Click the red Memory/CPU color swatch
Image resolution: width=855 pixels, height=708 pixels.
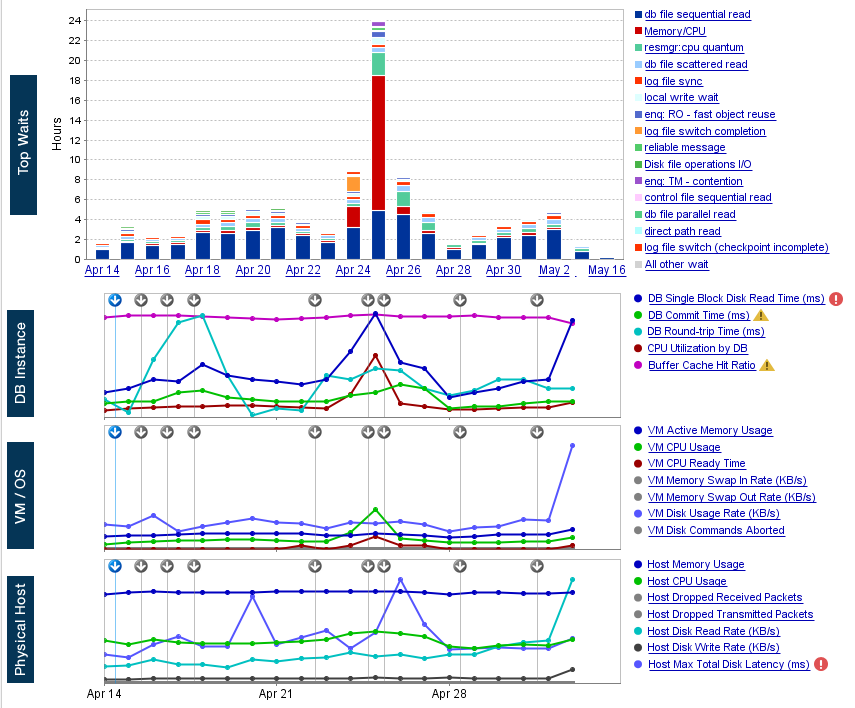(638, 31)
